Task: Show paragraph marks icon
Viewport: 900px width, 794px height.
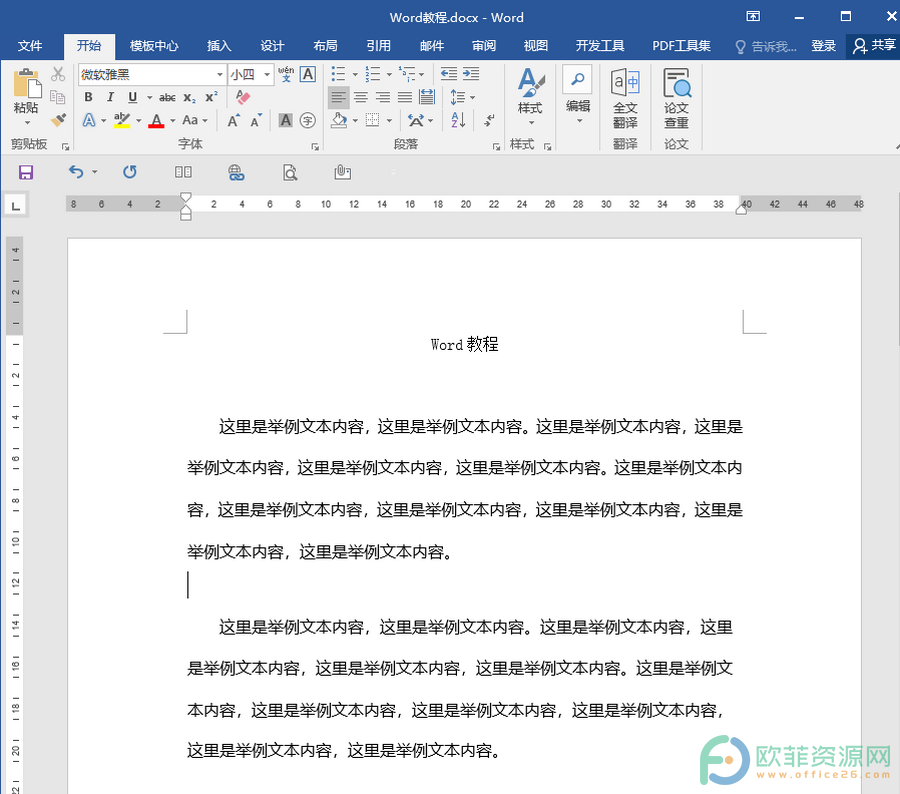Action: coord(489,121)
